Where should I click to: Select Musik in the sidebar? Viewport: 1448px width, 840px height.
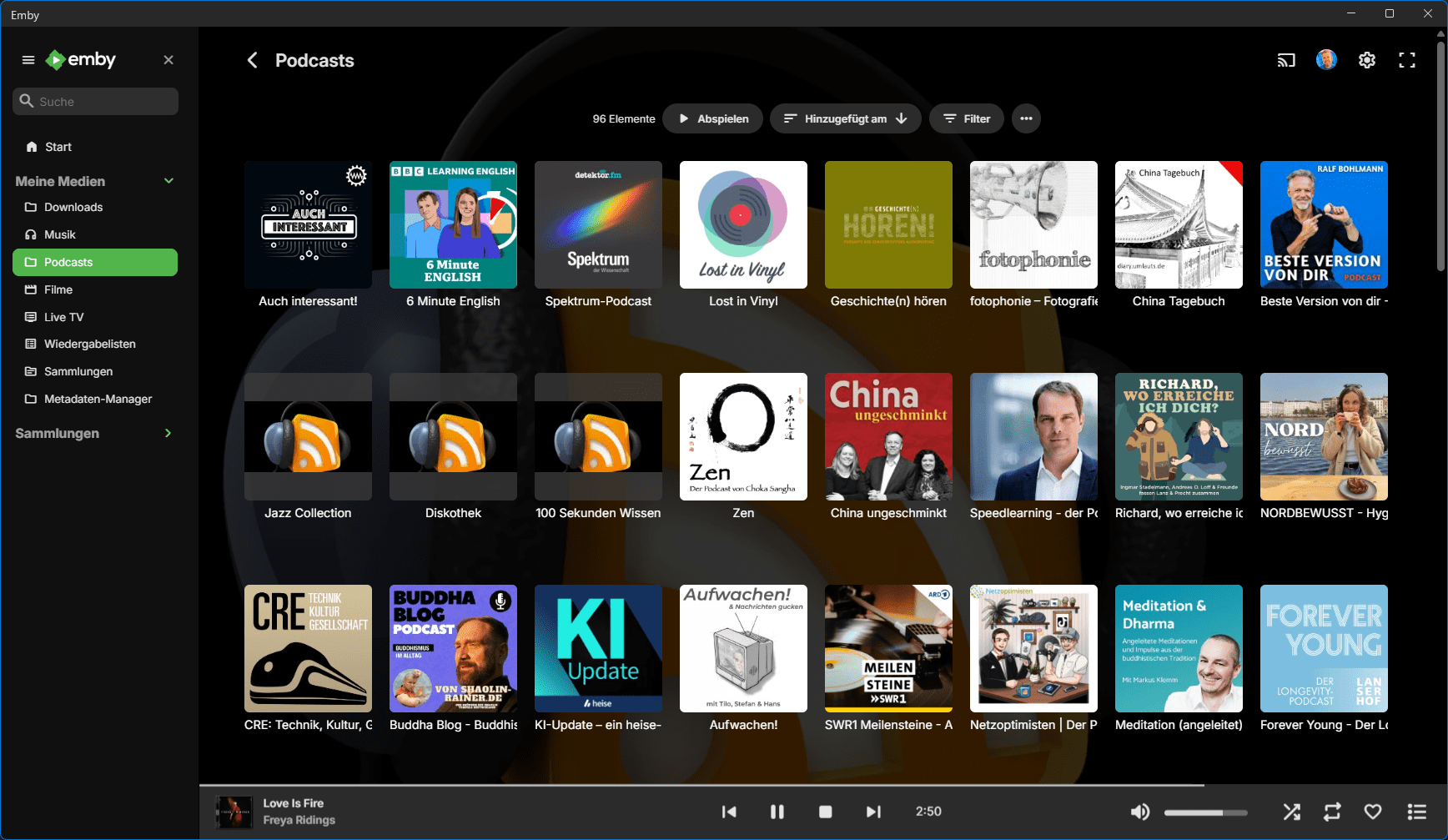pos(60,234)
